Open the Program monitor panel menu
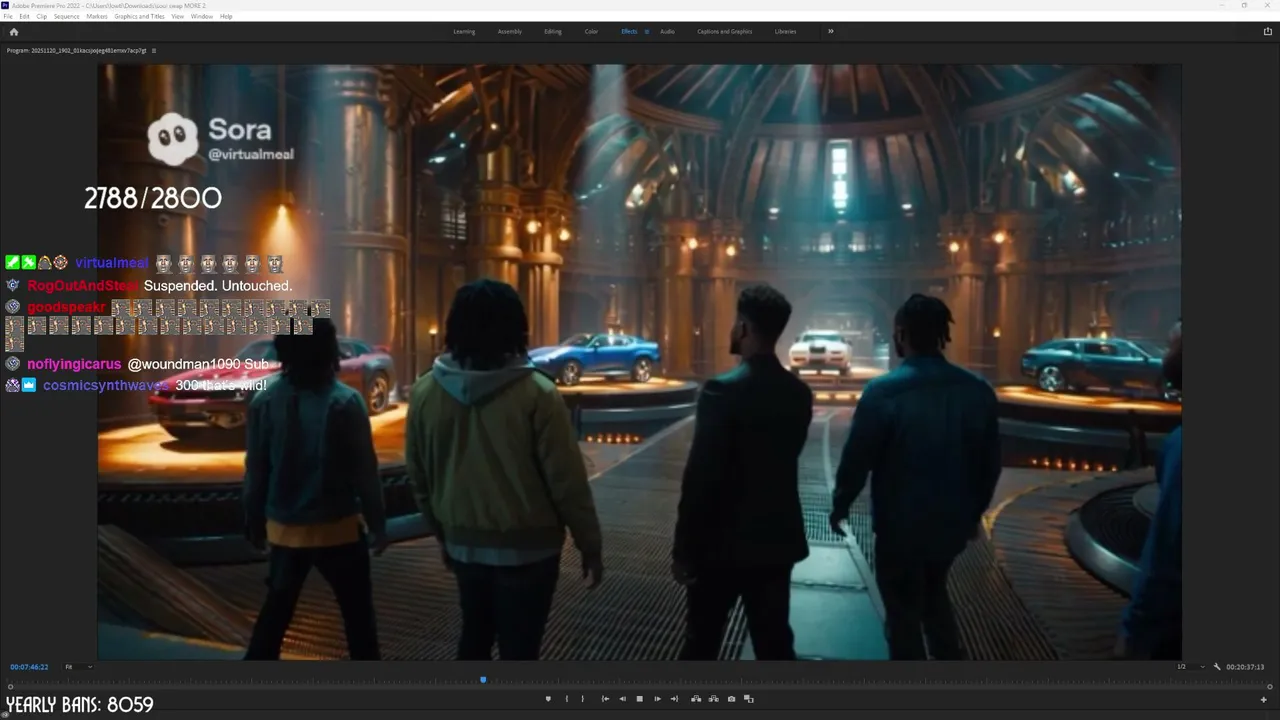The width and height of the screenshot is (1280, 720). (x=154, y=50)
